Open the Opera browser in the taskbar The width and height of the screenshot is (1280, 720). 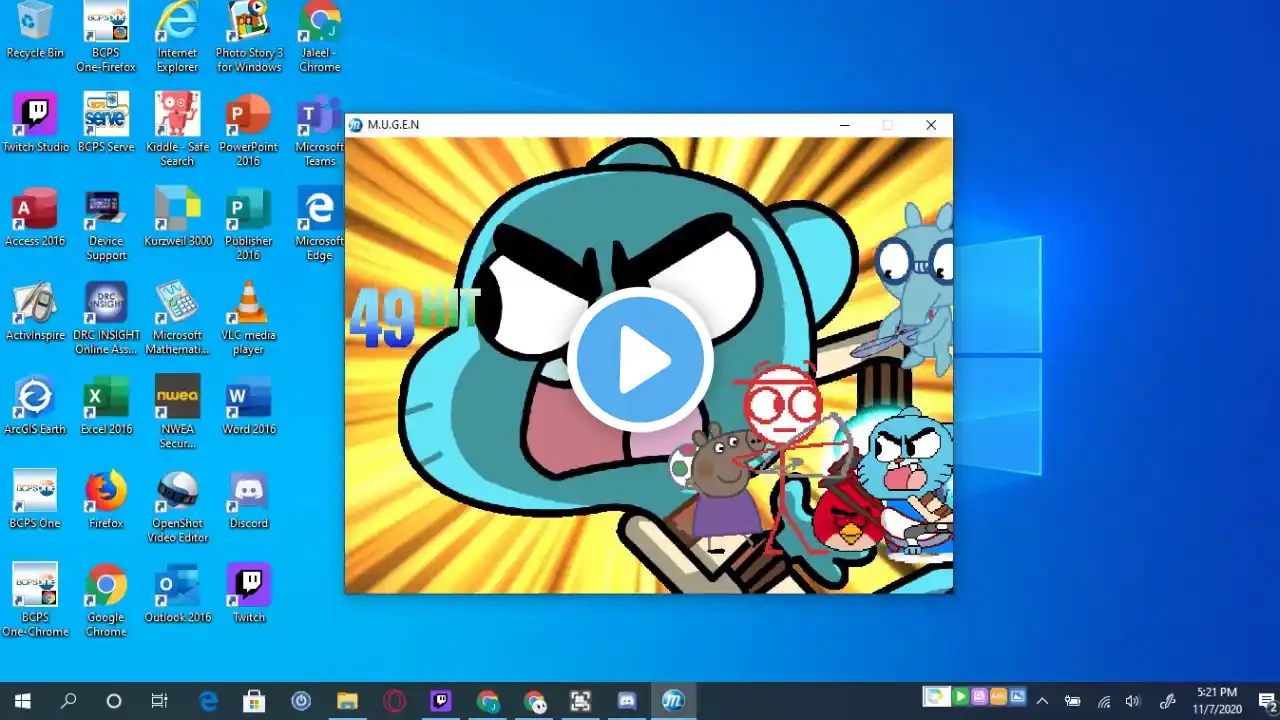click(x=394, y=701)
